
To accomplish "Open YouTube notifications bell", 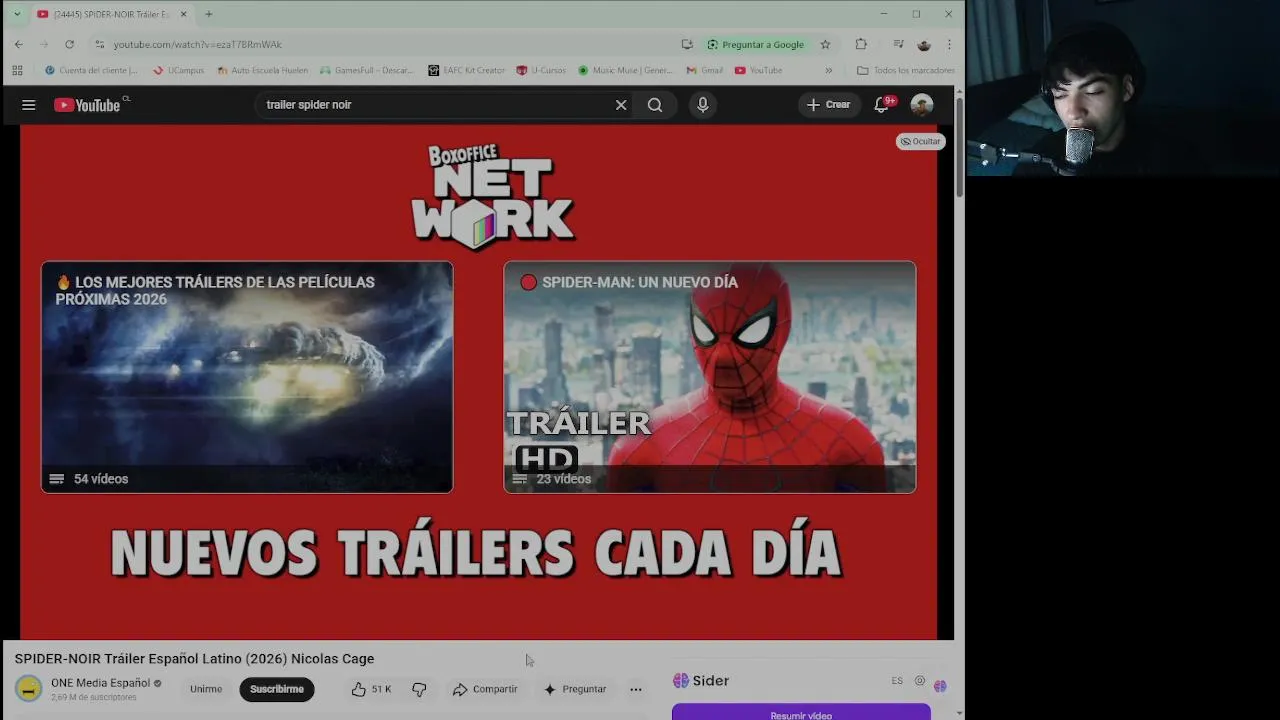I will (x=882, y=105).
